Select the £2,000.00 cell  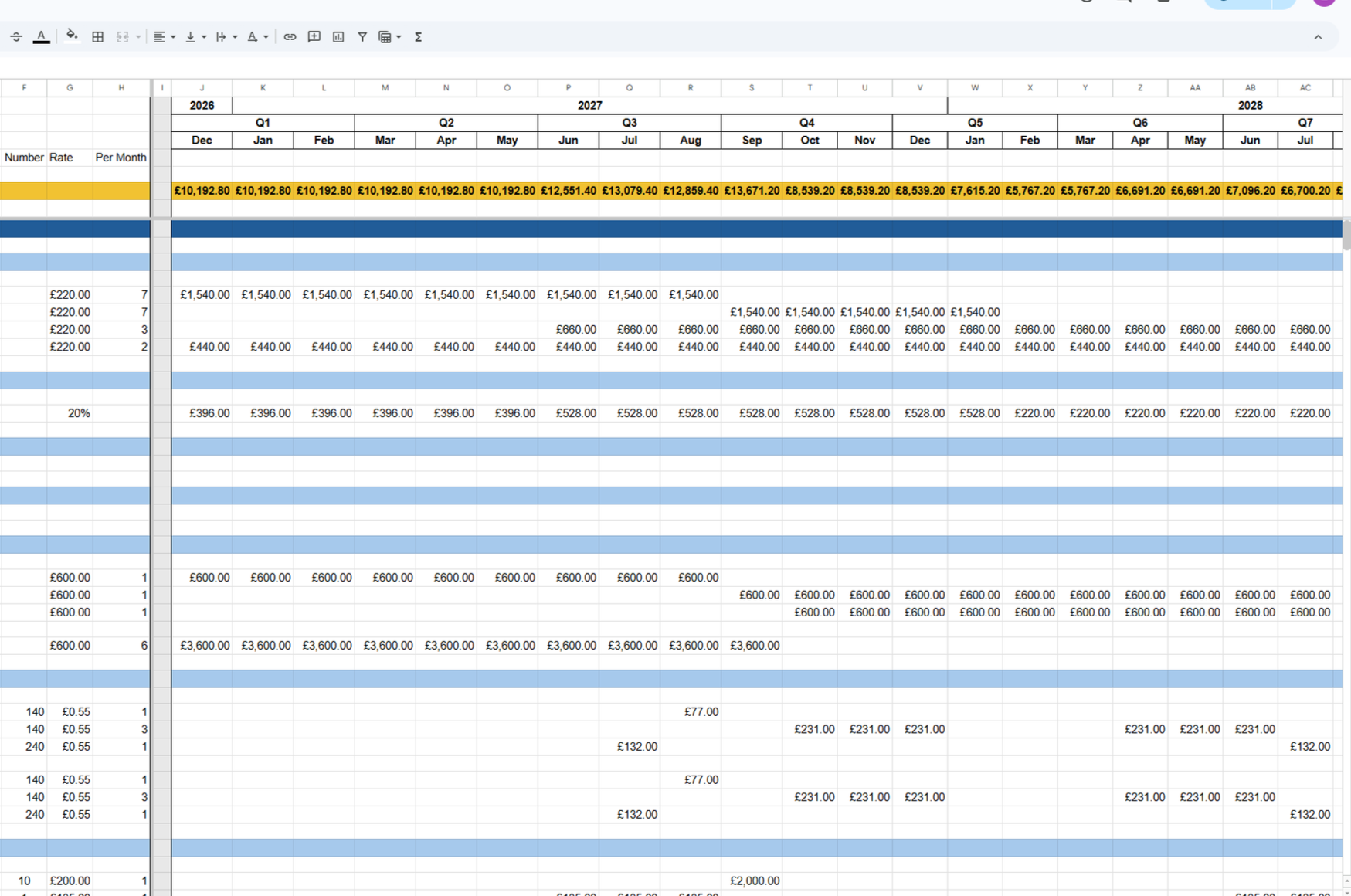tap(752, 881)
